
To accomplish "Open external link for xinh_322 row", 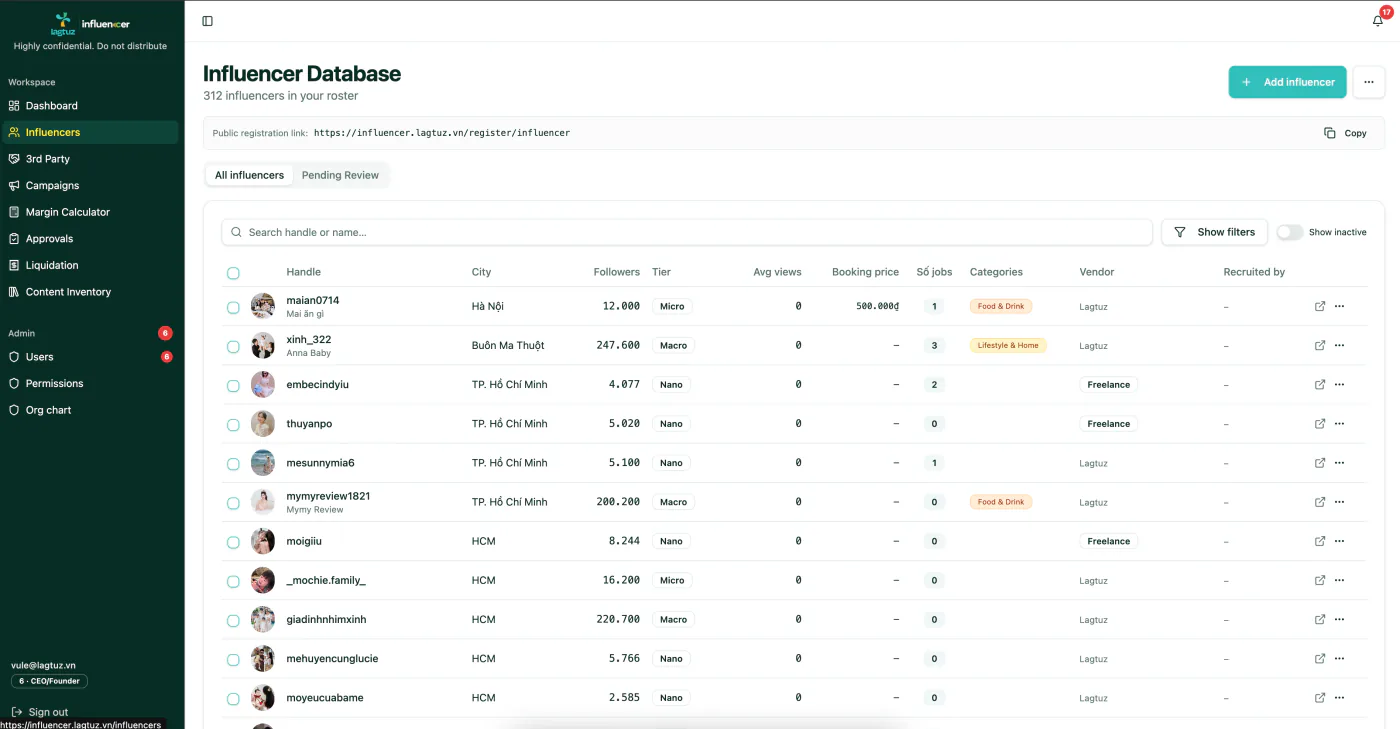I will point(1320,345).
